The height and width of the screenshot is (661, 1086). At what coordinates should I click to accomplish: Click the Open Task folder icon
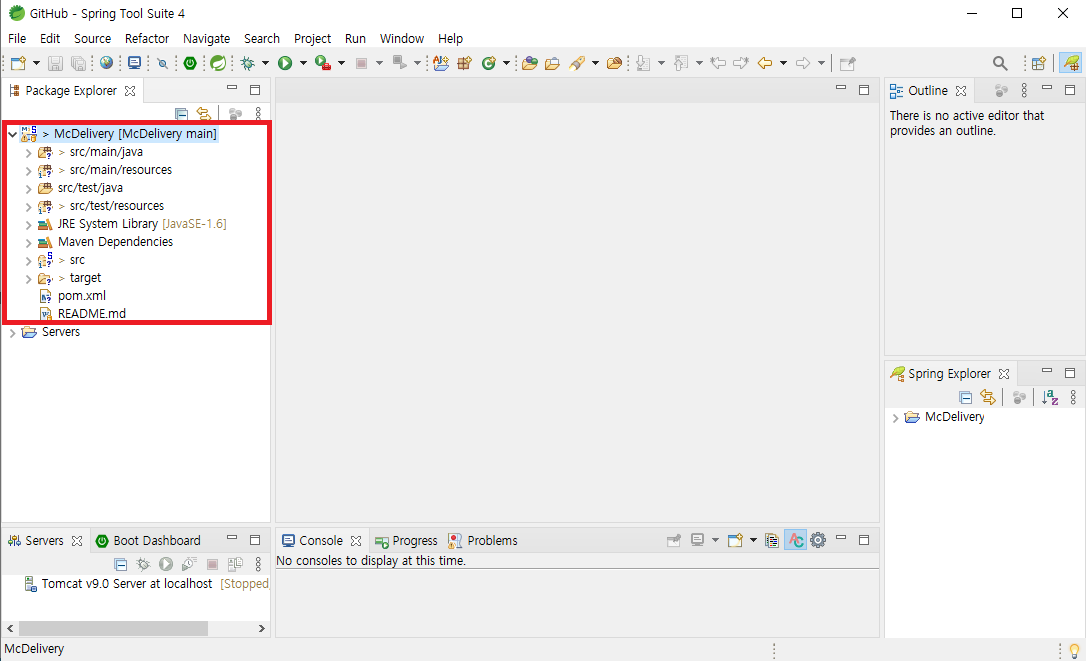click(x=552, y=63)
